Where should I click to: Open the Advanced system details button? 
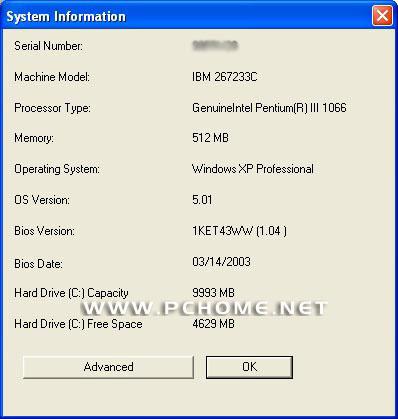coord(108,367)
